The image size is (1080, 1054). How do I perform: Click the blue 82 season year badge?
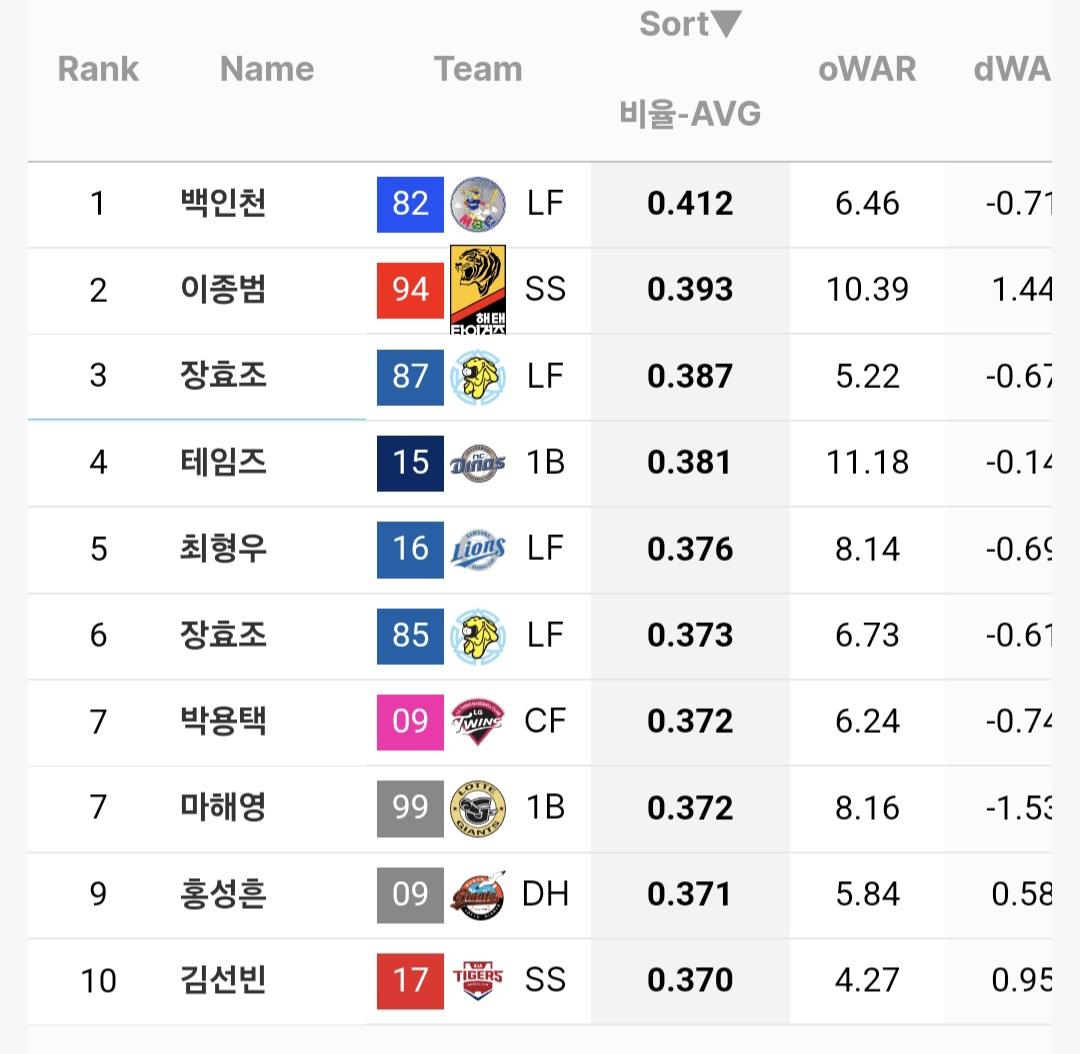(410, 204)
